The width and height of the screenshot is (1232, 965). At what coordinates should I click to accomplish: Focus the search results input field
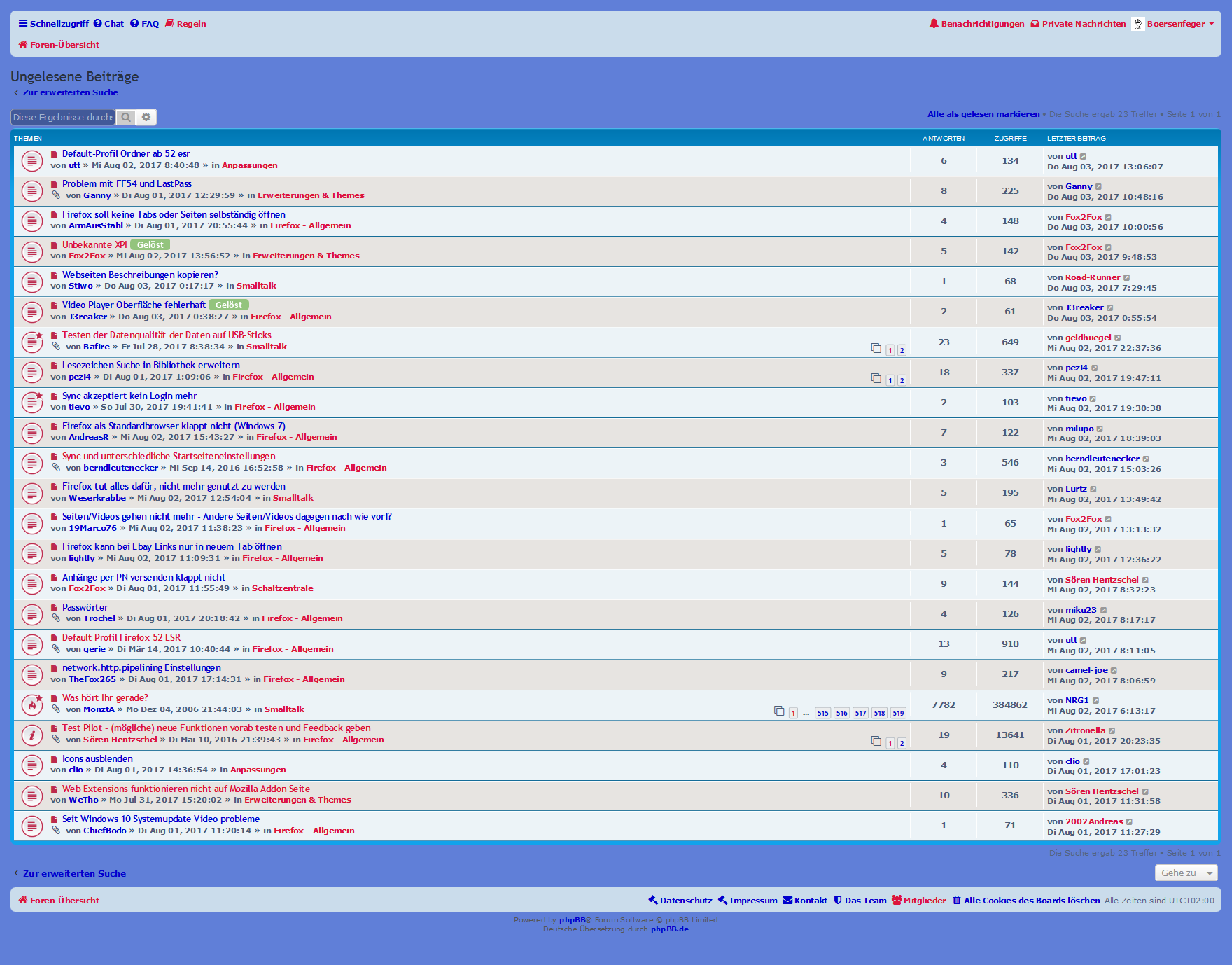pos(63,117)
